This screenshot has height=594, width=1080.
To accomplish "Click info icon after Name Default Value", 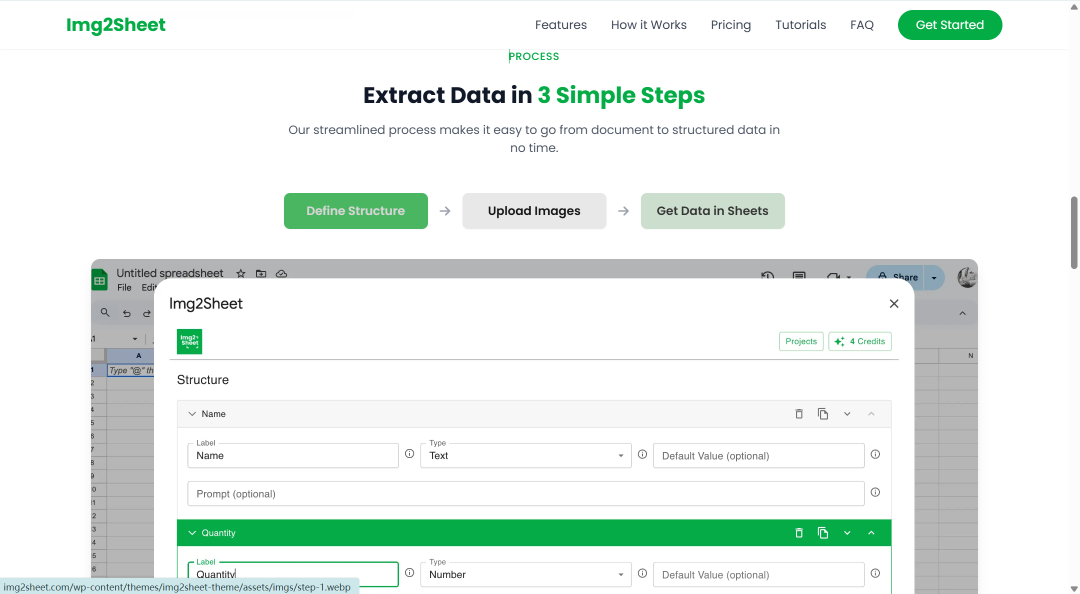I will point(875,454).
